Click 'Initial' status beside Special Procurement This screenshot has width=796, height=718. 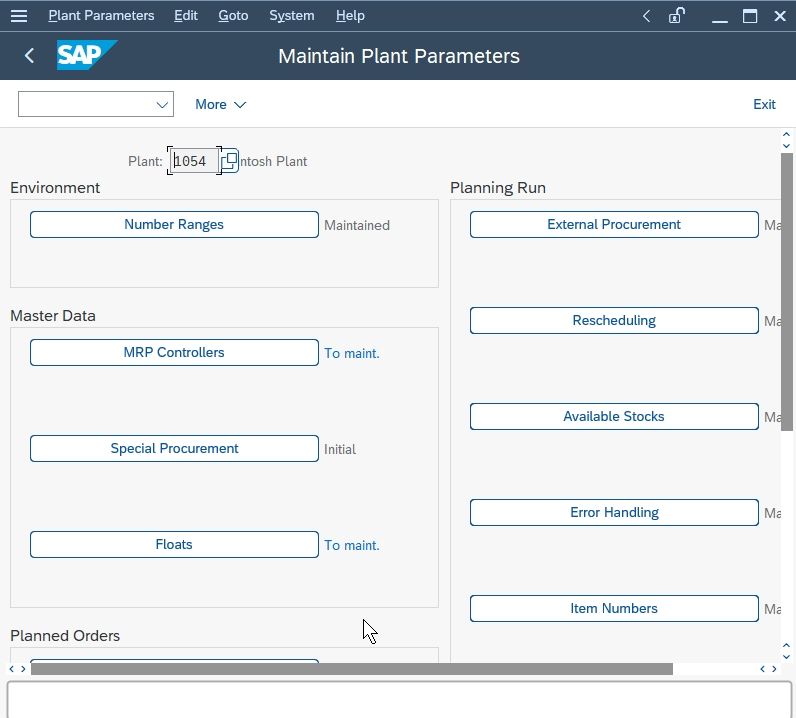tap(340, 449)
